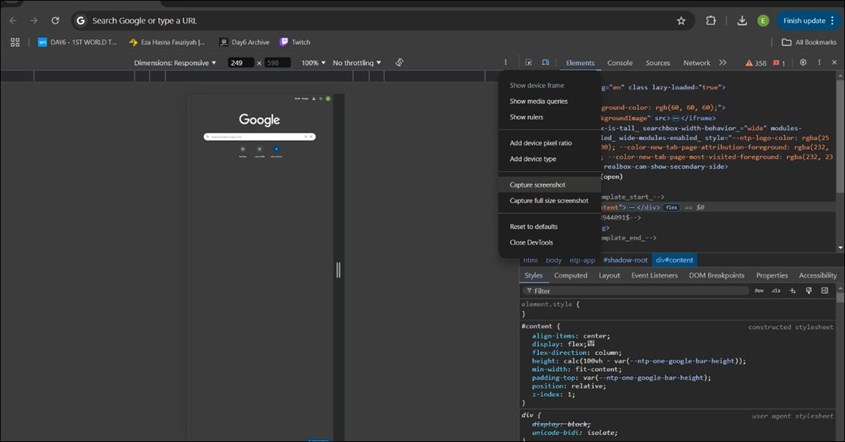Open the 100% zoom dropdown
This screenshot has width=845, height=442.
click(x=313, y=63)
